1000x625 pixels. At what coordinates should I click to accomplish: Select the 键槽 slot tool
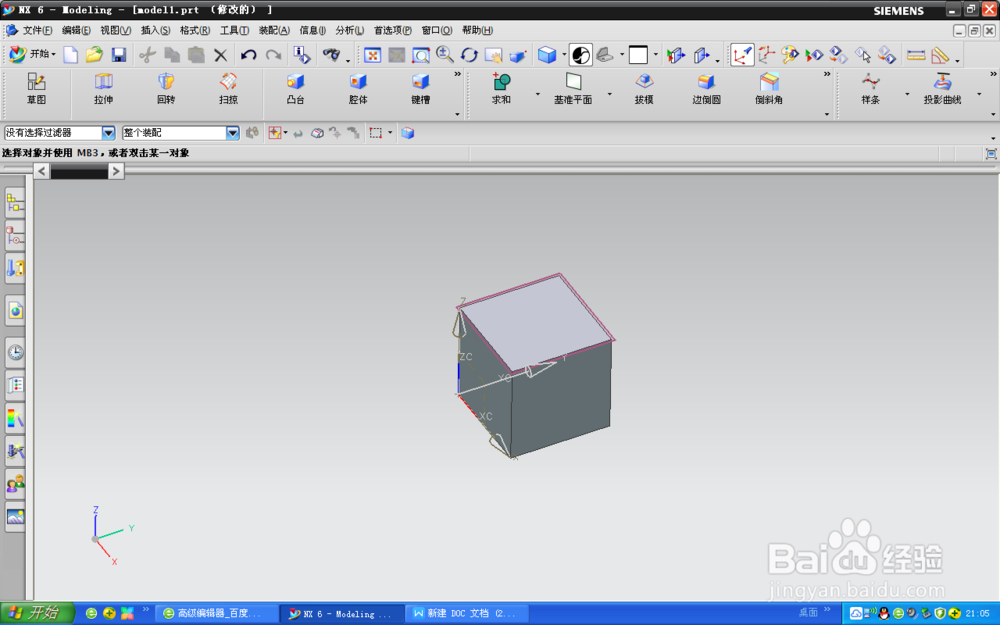pos(420,89)
